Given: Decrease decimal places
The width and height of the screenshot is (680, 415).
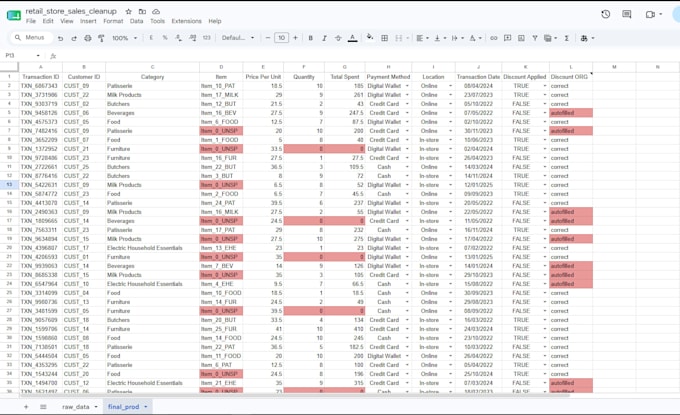Looking at the screenshot, I should pos(178,38).
